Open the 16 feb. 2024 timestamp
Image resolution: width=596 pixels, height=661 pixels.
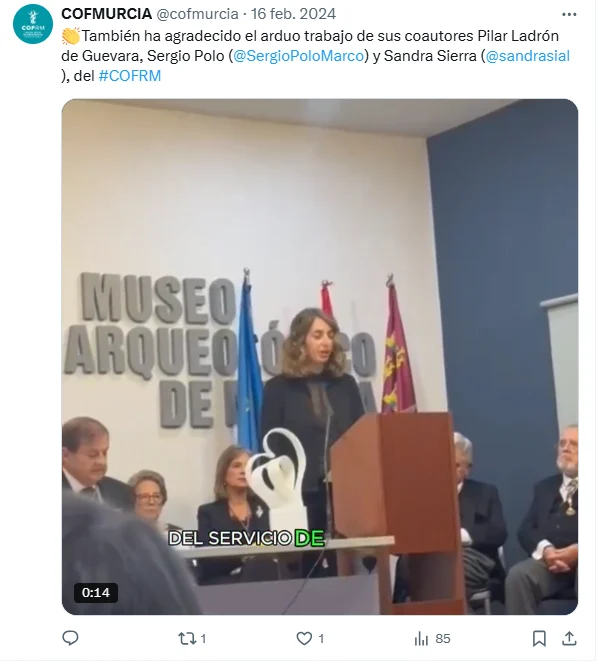293,14
